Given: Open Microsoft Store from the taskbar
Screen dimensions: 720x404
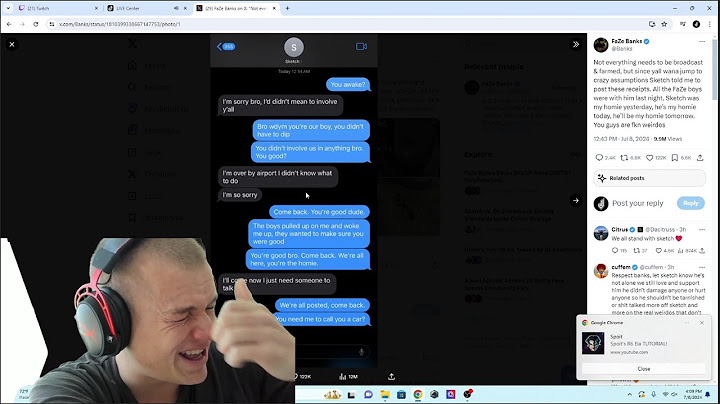Looking at the screenshot, I should (x=401, y=394).
